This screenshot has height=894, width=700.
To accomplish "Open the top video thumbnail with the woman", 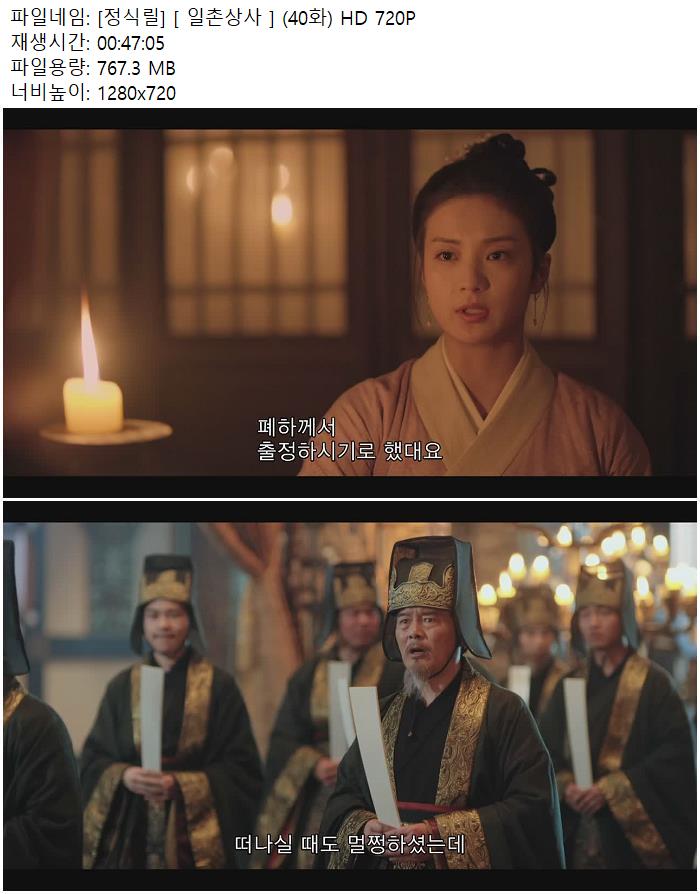I will pos(350,303).
